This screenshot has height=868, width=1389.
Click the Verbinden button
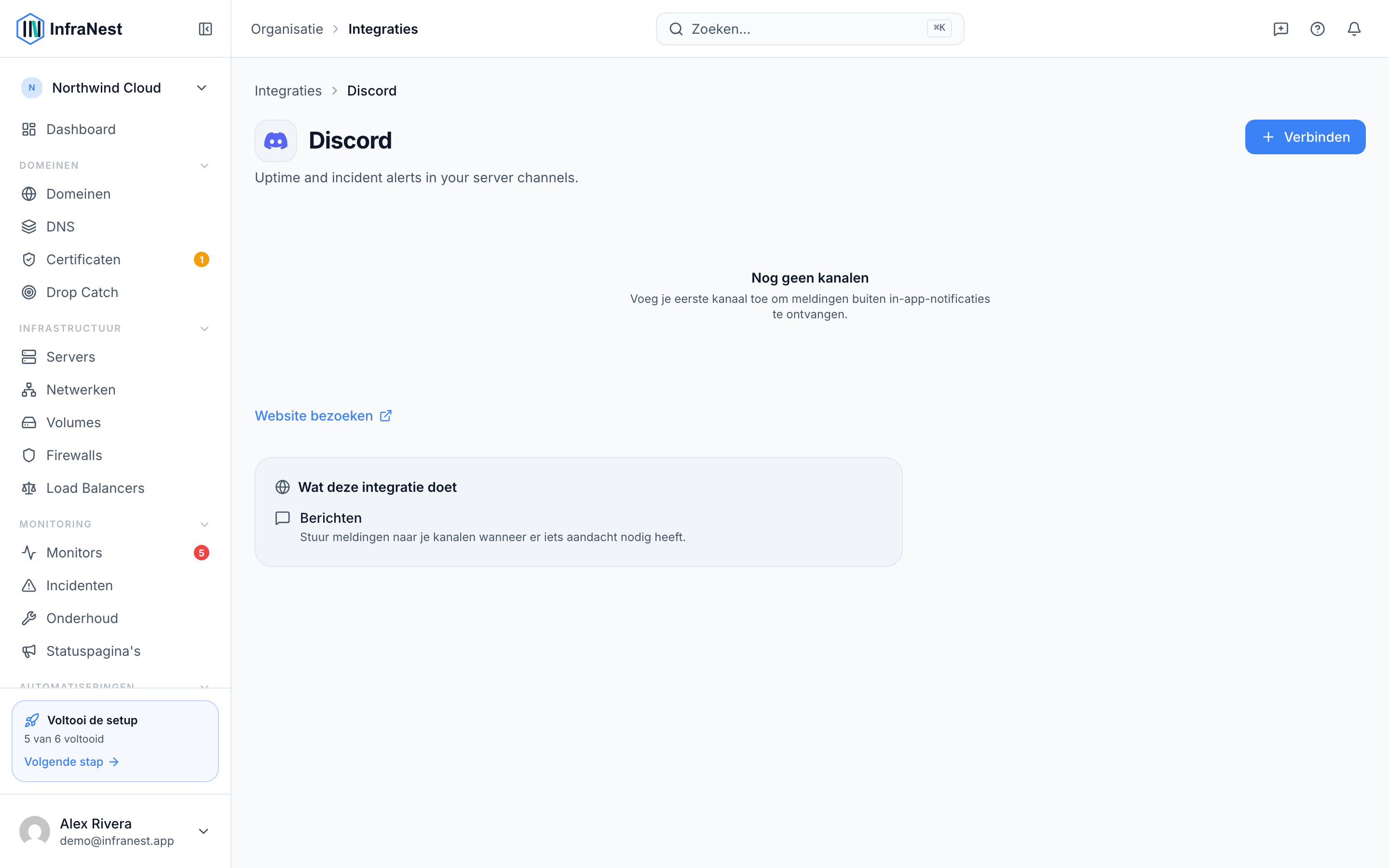[x=1305, y=137]
